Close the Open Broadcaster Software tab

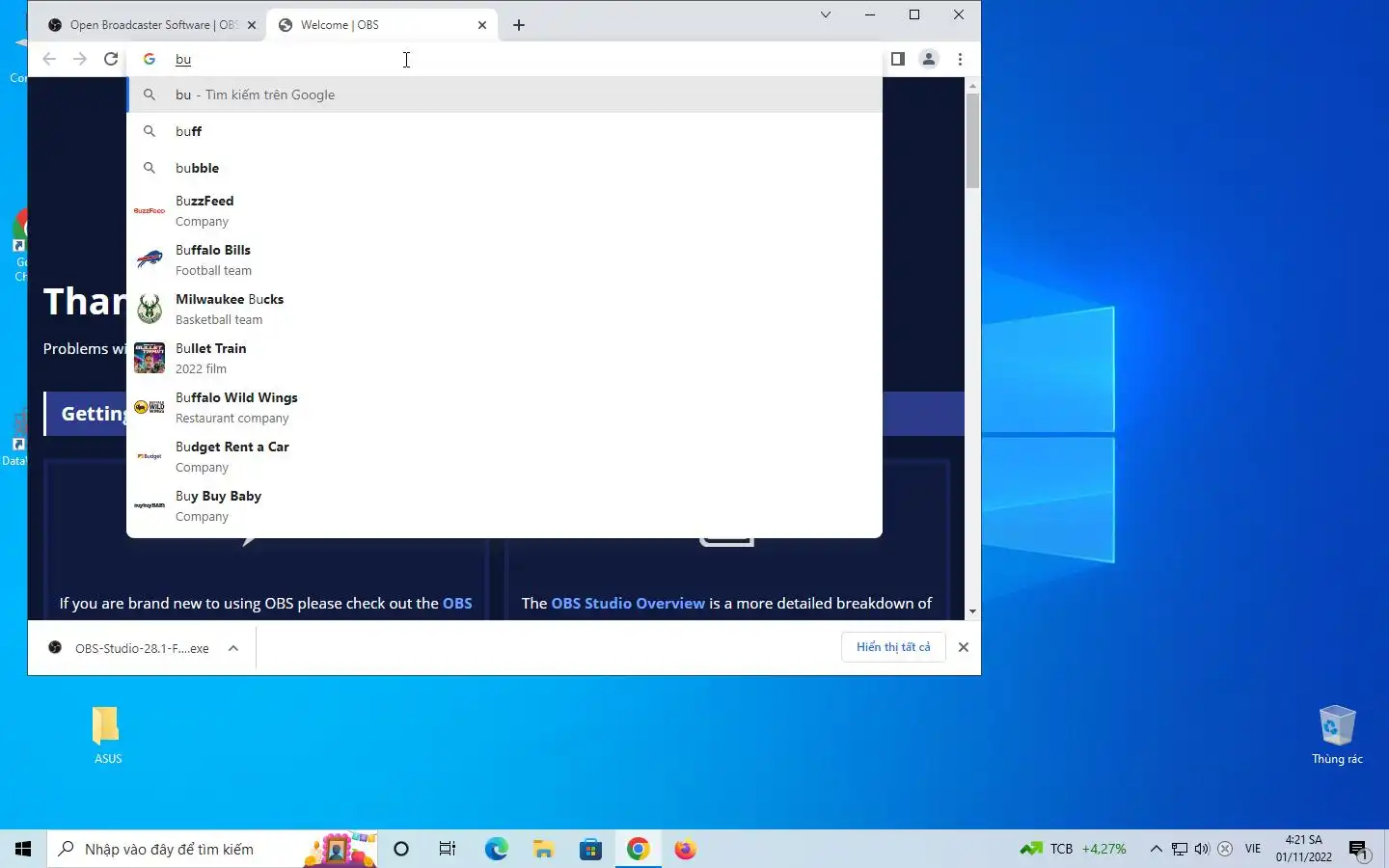coord(252,25)
